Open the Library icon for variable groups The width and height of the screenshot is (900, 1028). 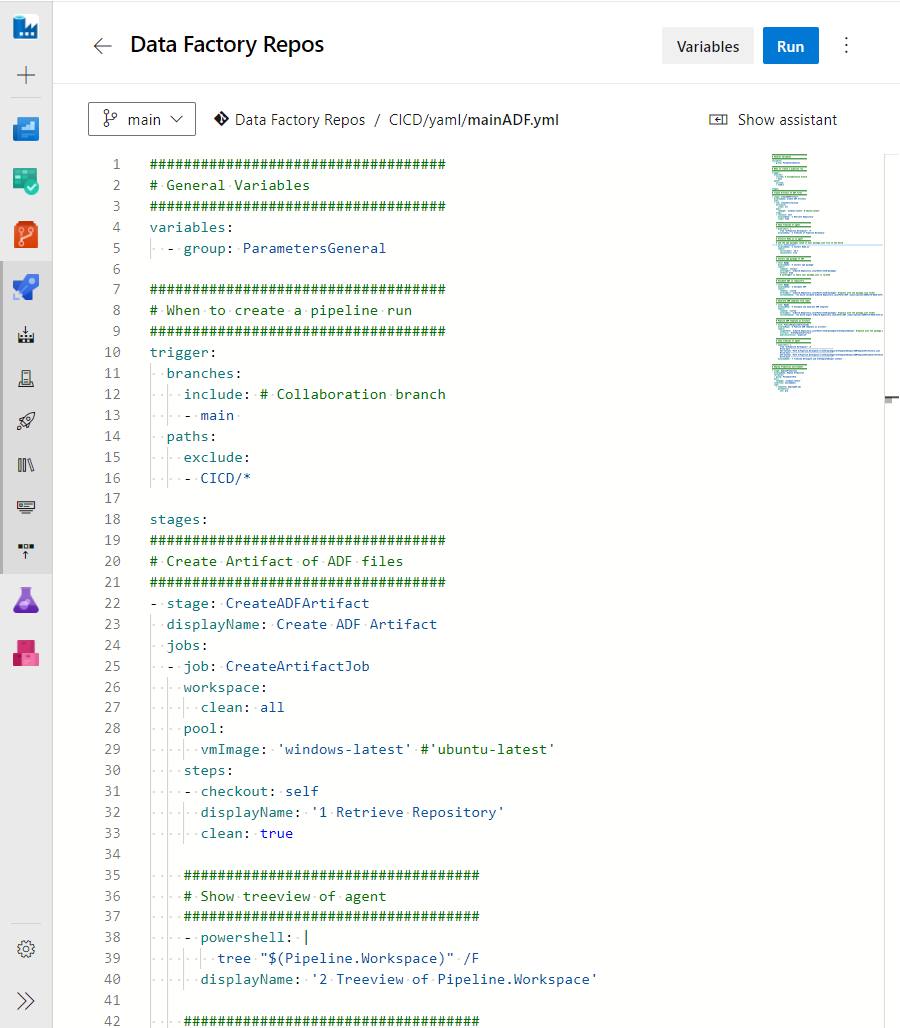tap(26, 463)
